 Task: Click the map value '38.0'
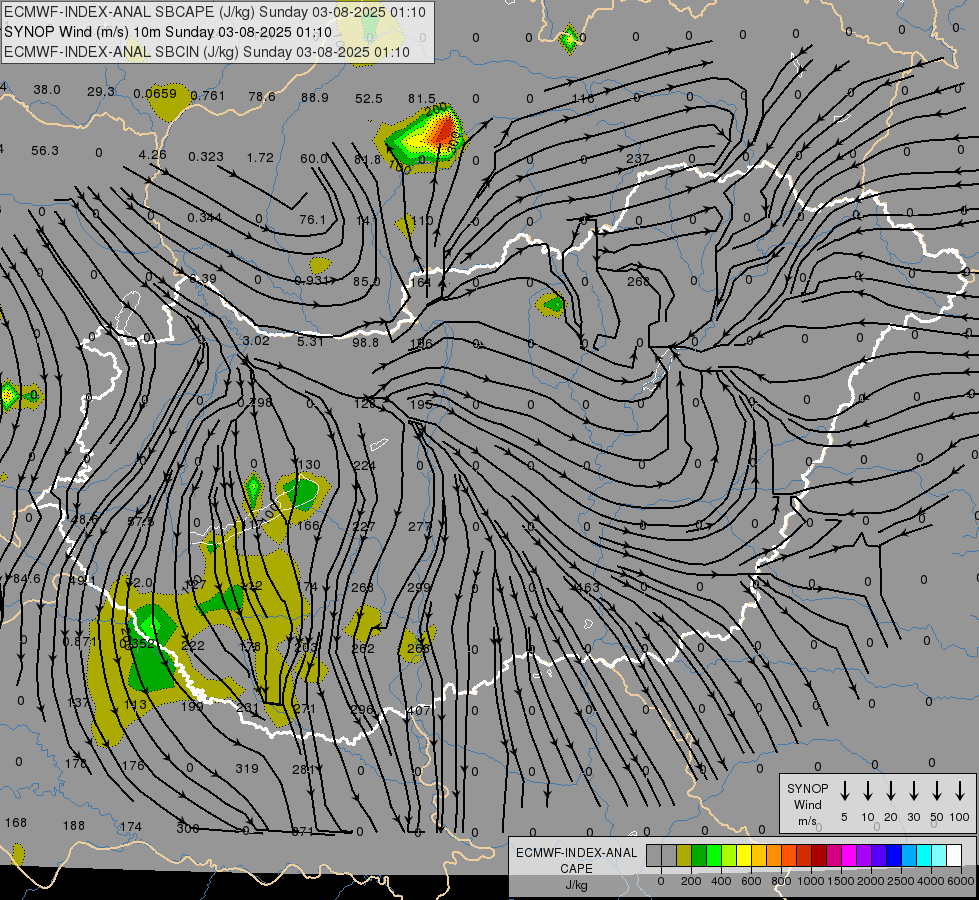47,90
